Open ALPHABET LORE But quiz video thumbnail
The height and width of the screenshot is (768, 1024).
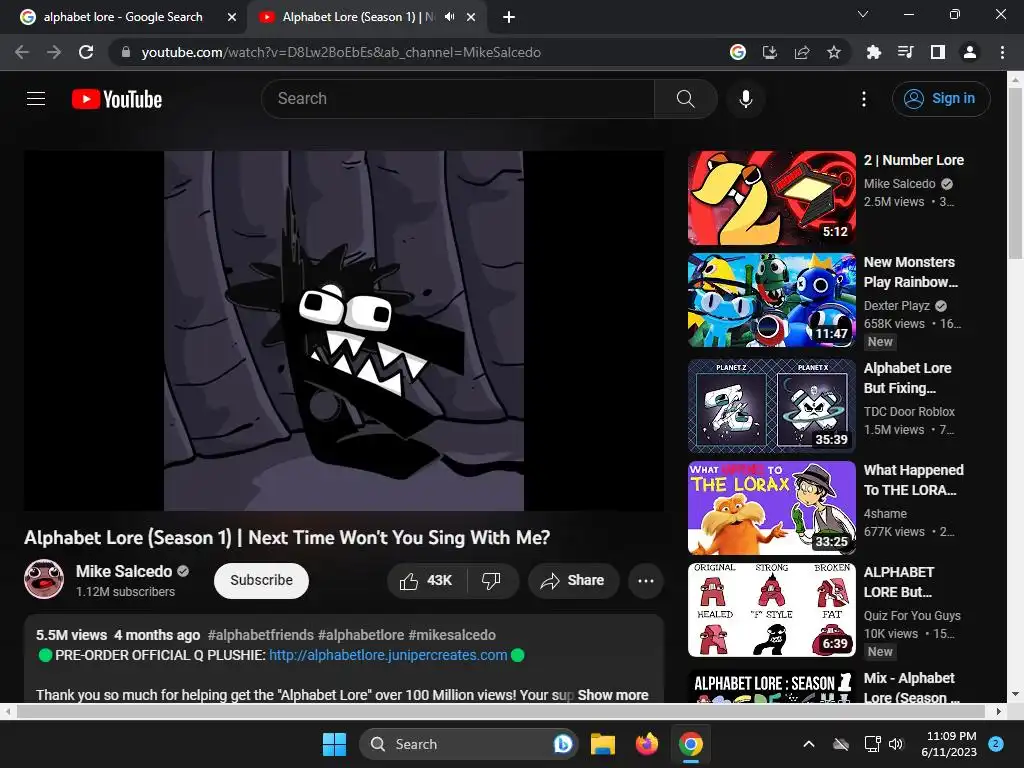pos(772,610)
